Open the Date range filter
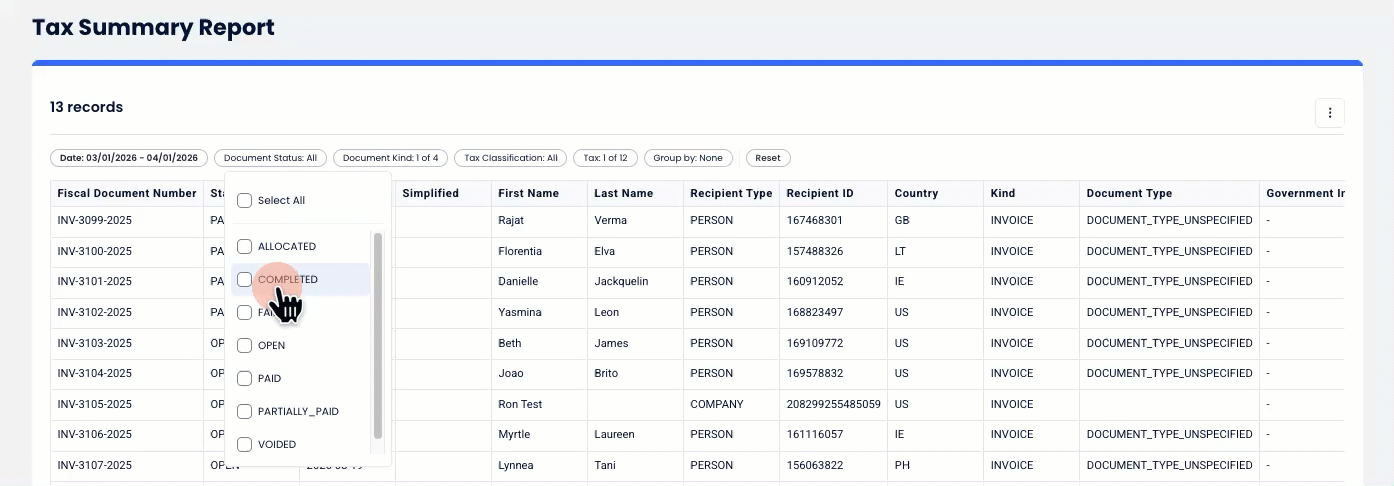Viewport: 1394px width, 486px height. coord(129,158)
